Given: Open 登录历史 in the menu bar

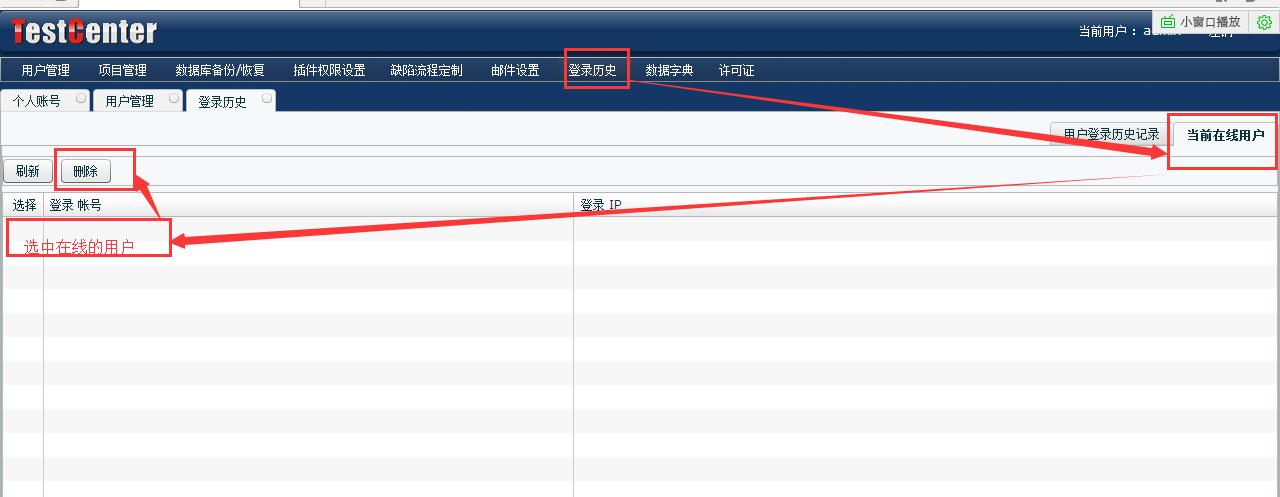Looking at the screenshot, I should pos(592,71).
